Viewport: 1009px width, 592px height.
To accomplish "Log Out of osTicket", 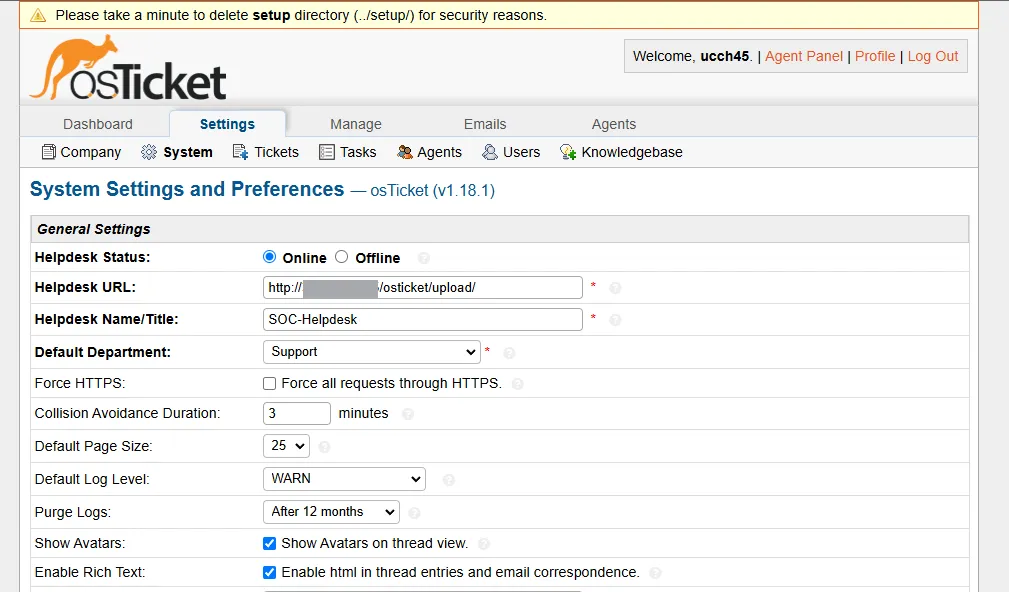I will tap(933, 56).
